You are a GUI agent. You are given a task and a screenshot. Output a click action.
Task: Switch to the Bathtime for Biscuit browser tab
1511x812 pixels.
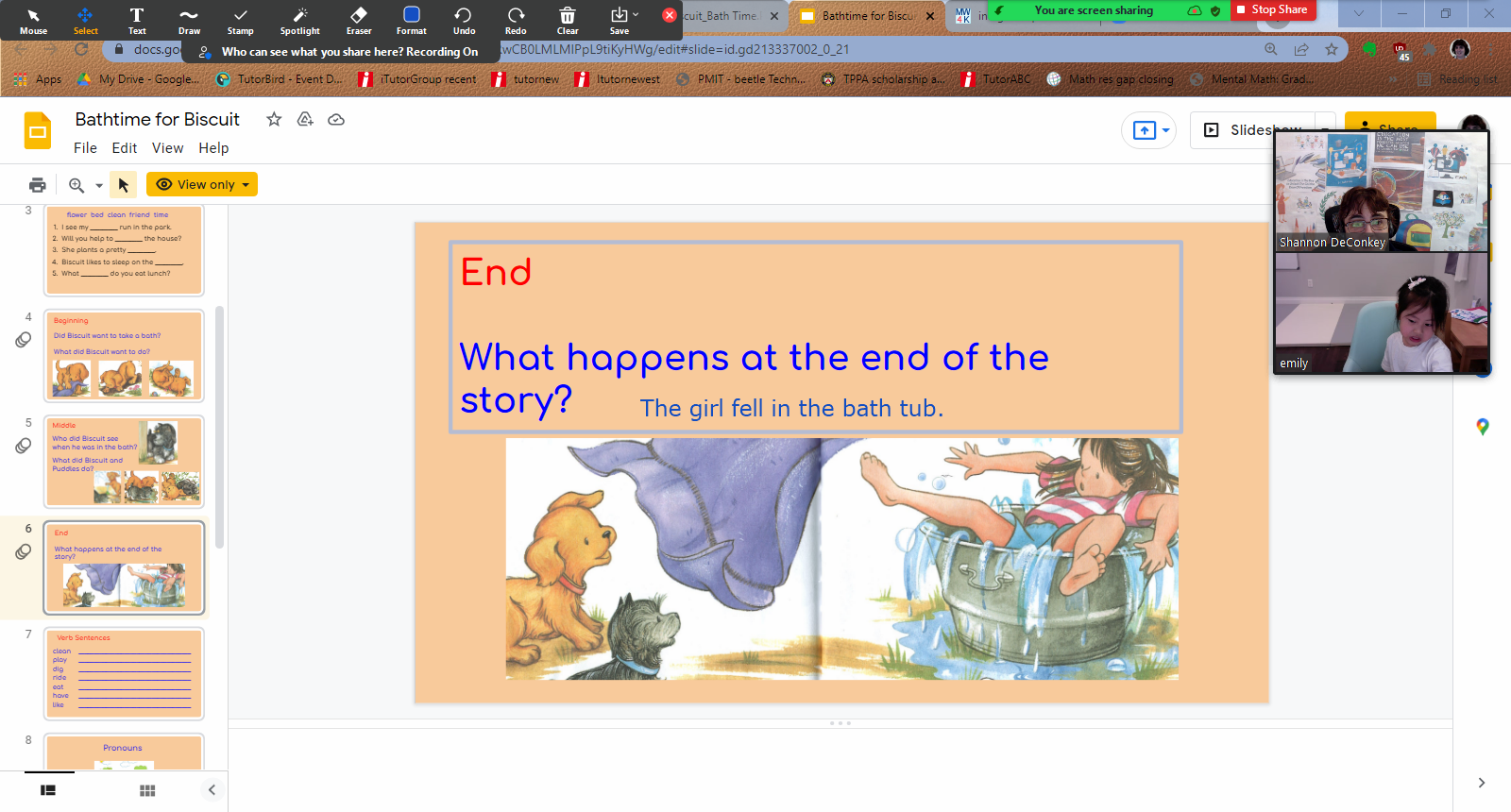(x=867, y=16)
